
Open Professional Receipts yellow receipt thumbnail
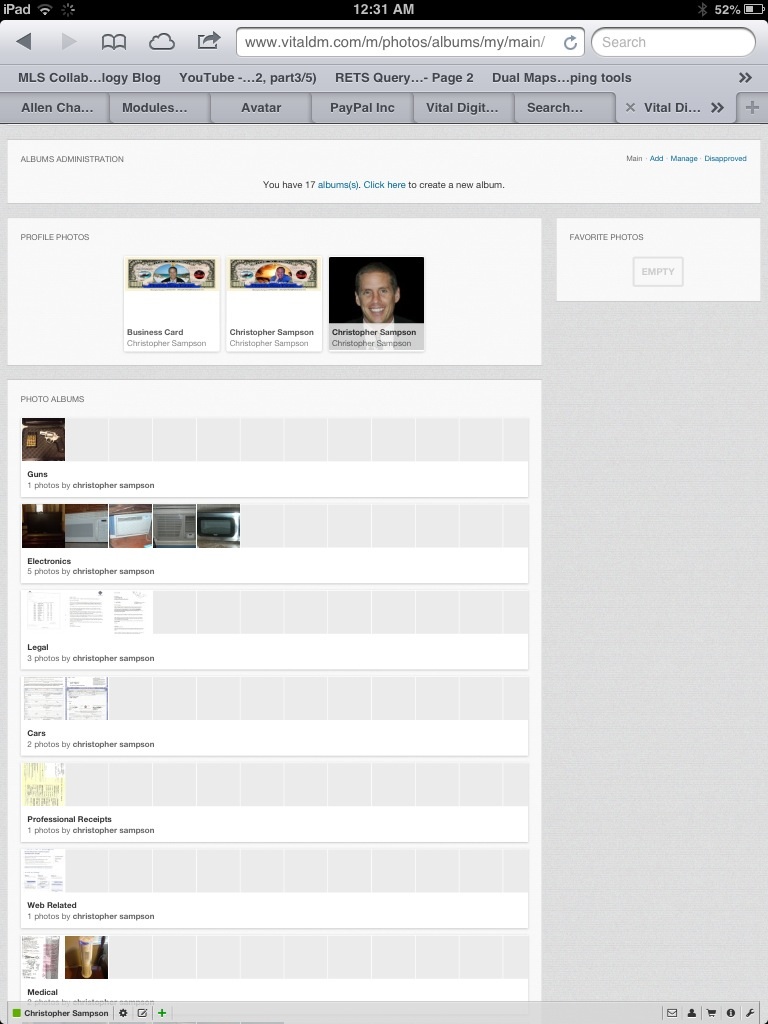tap(43, 784)
